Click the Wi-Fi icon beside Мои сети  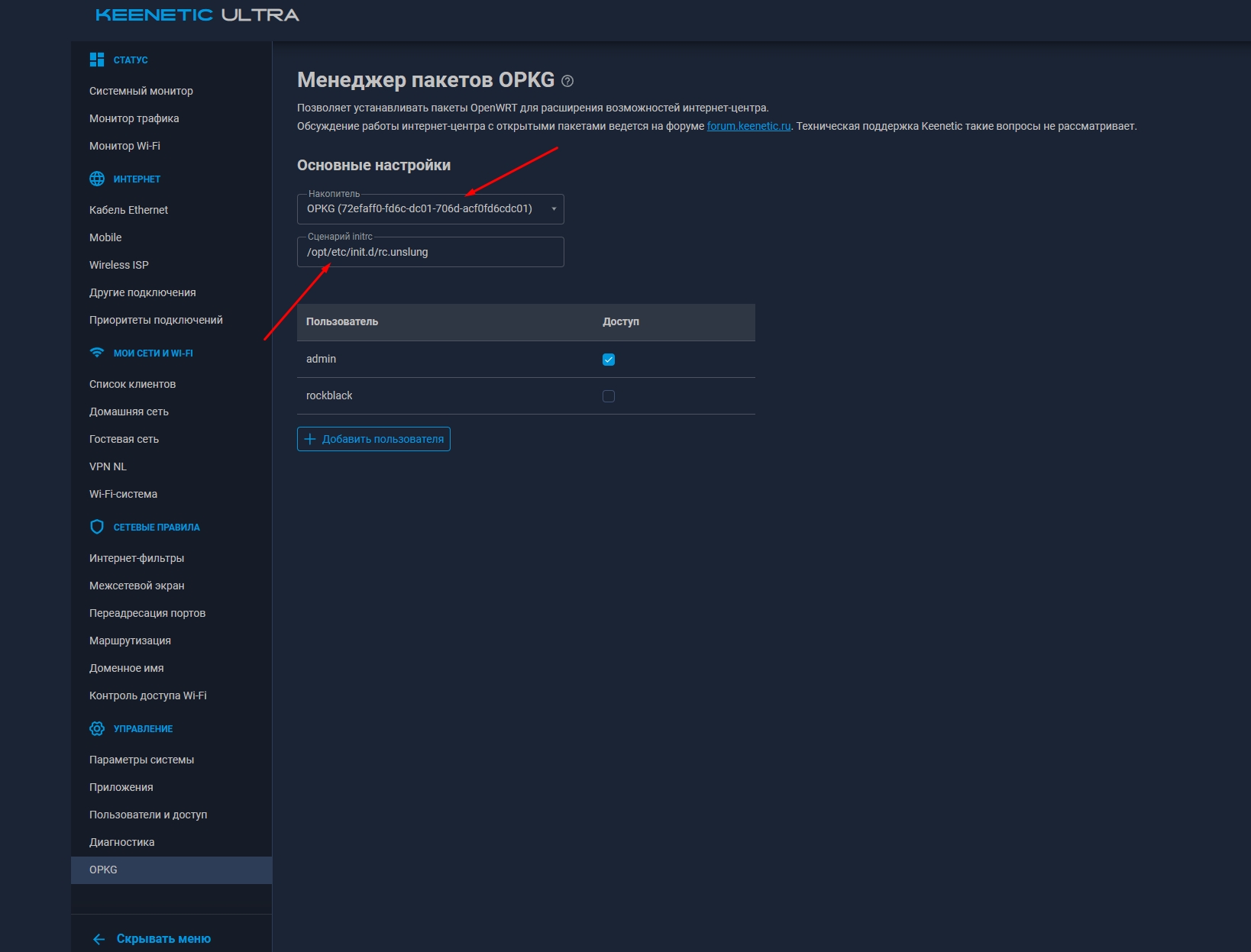(97, 352)
